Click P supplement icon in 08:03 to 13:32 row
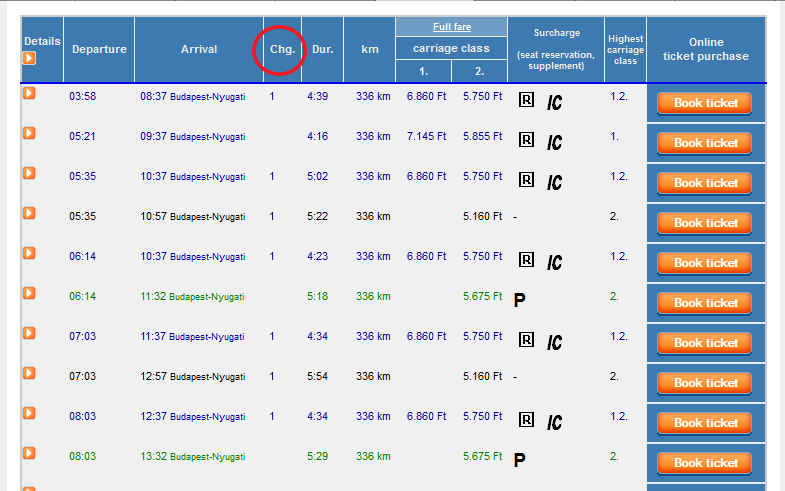Viewport: 785px width, 491px height. (520, 460)
